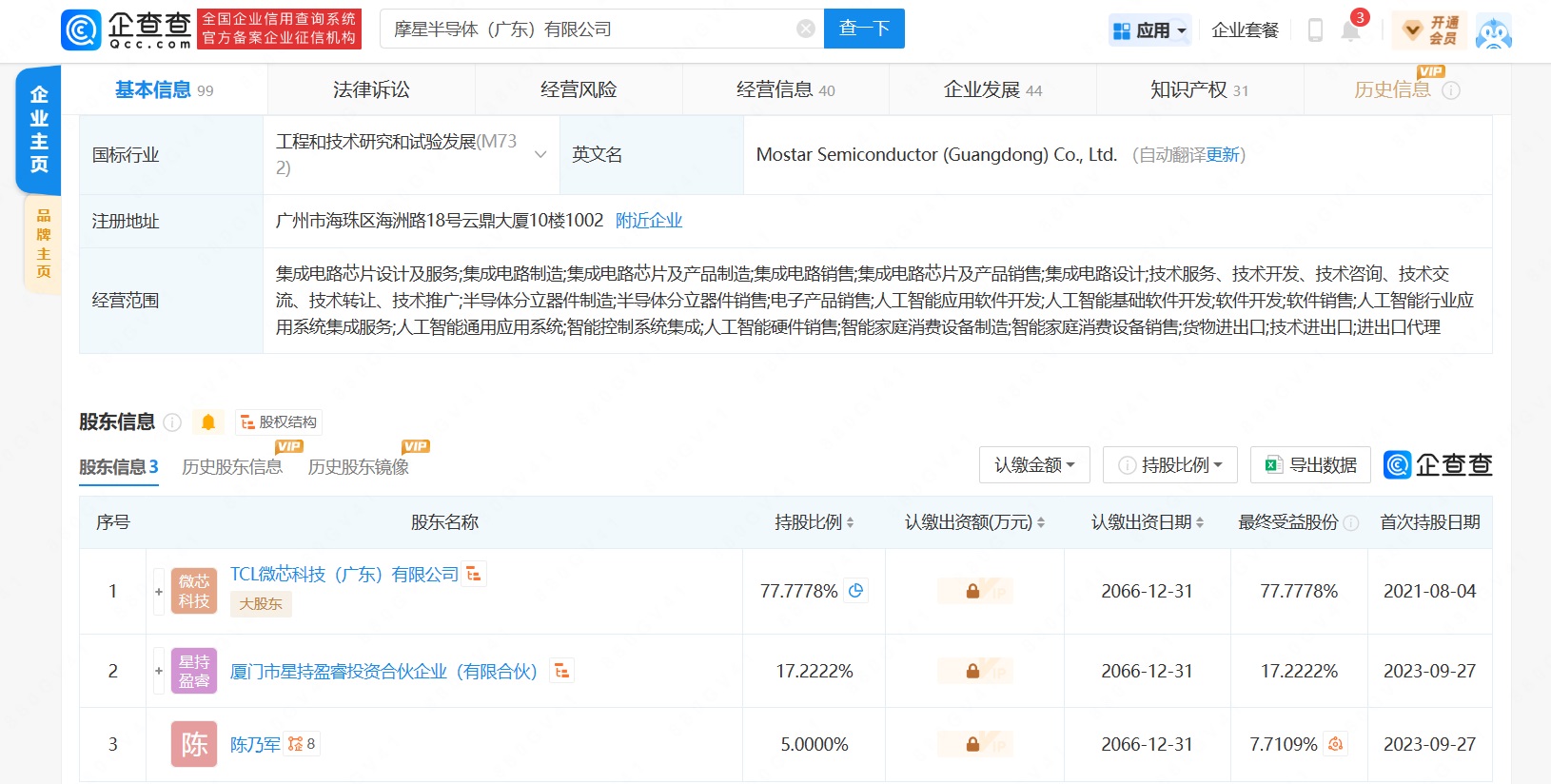Open TCL微芯科技（广东）有限公司 link

click(344, 575)
